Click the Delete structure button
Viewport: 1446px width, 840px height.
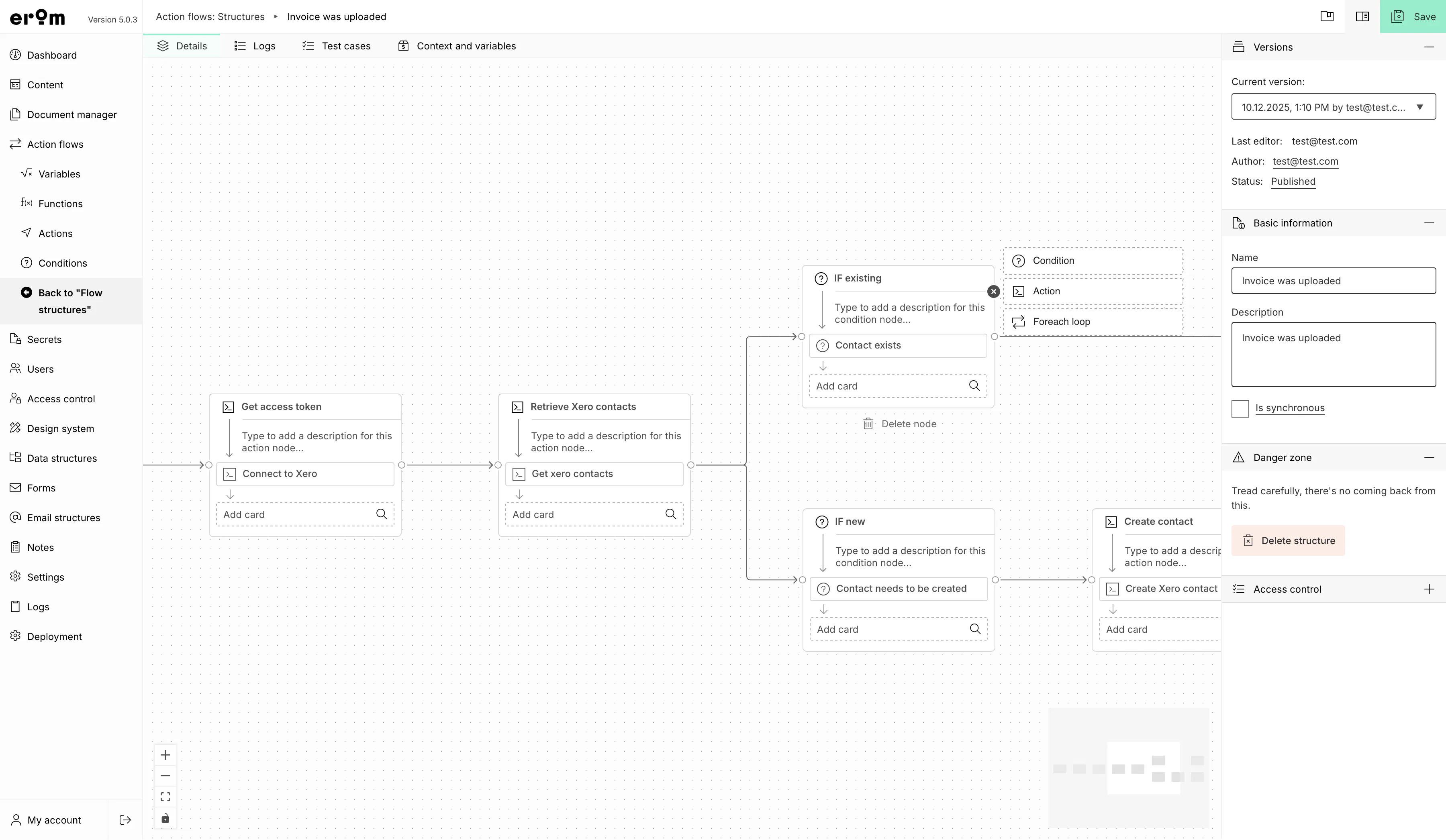coord(1288,540)
